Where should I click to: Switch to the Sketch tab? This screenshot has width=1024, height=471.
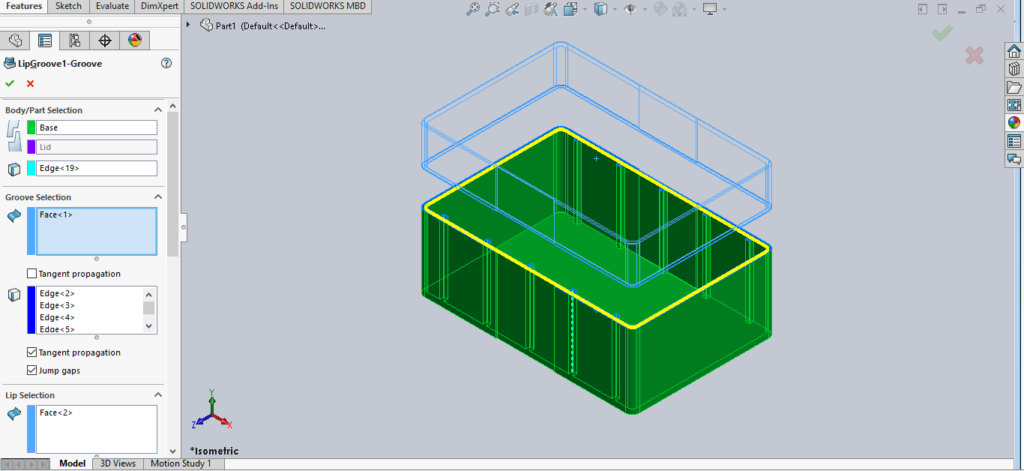pyautogui.click(x=68, y=7)
